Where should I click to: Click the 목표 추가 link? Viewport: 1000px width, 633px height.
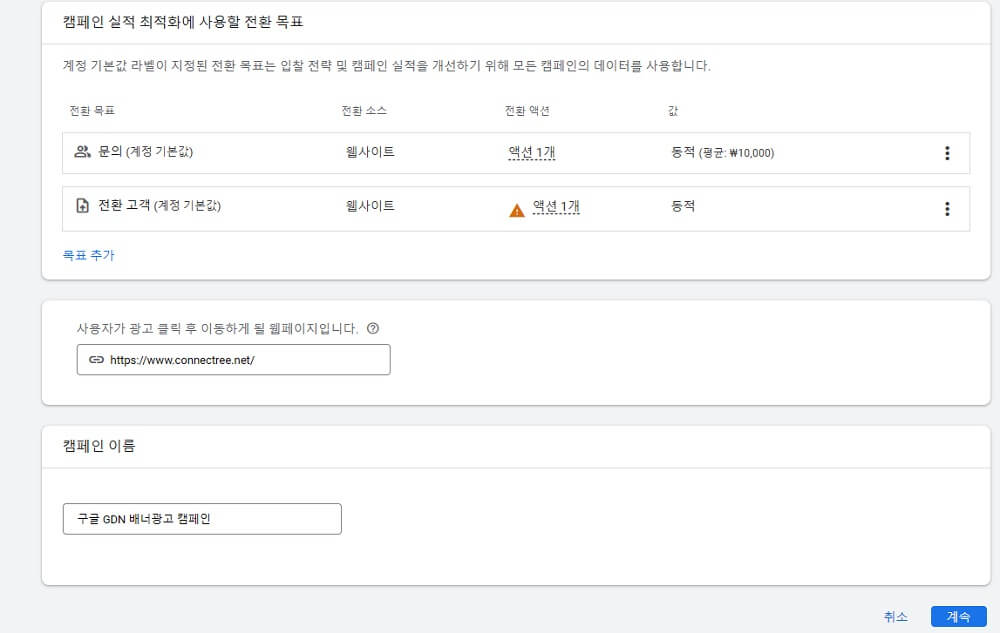(88, 255)
